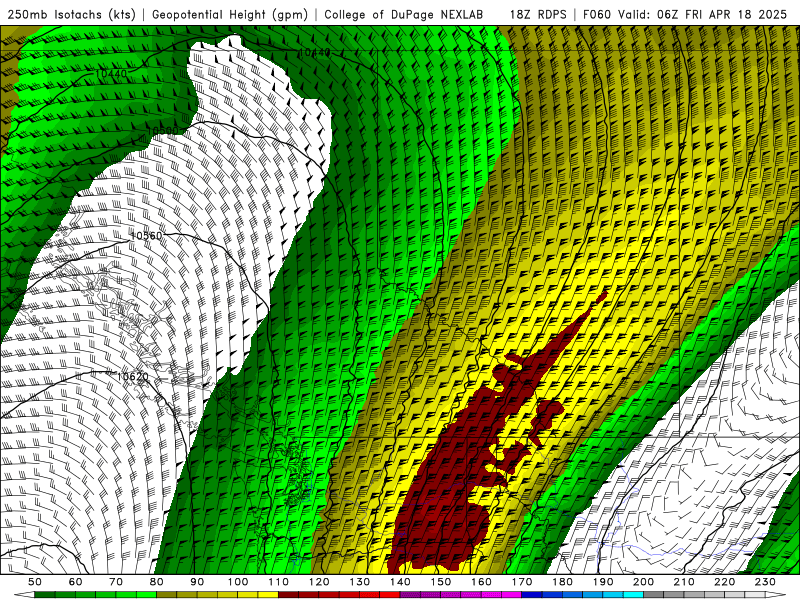Image resolution: width=800 pixels, height=600 pixels.
Task: Click the right arrow end of the colorbar
Action: coord(776,594)
